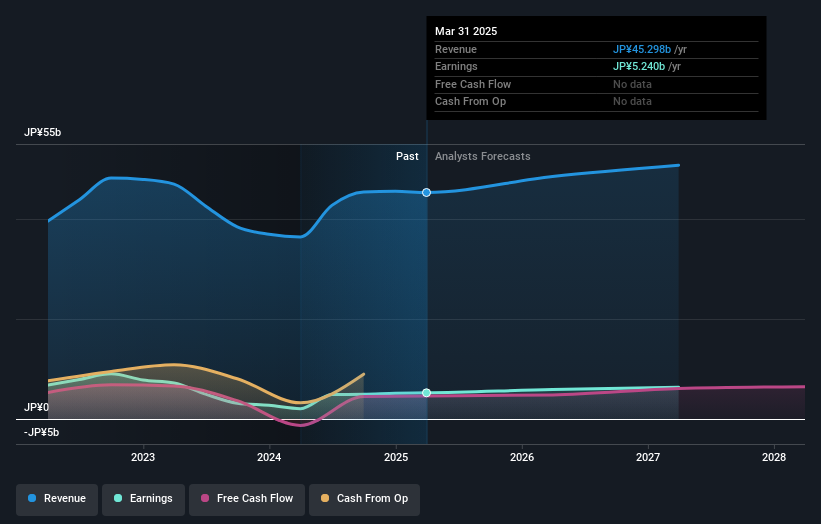Click the 2026 x-axis label
Screen dimensions: 821x524
coord(522,458)
